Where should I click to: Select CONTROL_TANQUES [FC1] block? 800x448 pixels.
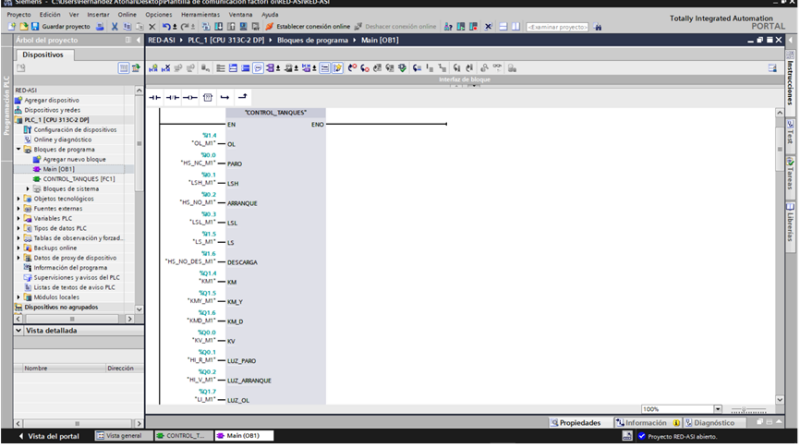tap(79, 179)
